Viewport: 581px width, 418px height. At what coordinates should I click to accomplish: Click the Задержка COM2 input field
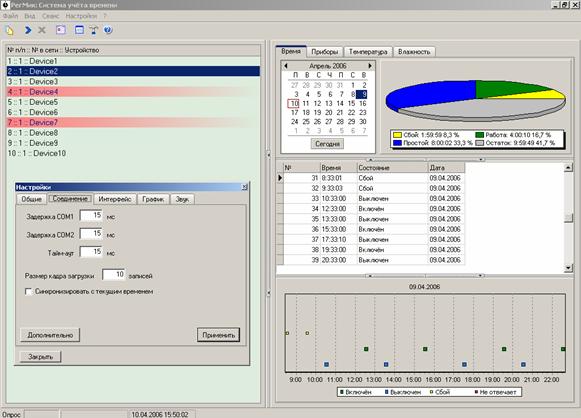coord(91,234)
